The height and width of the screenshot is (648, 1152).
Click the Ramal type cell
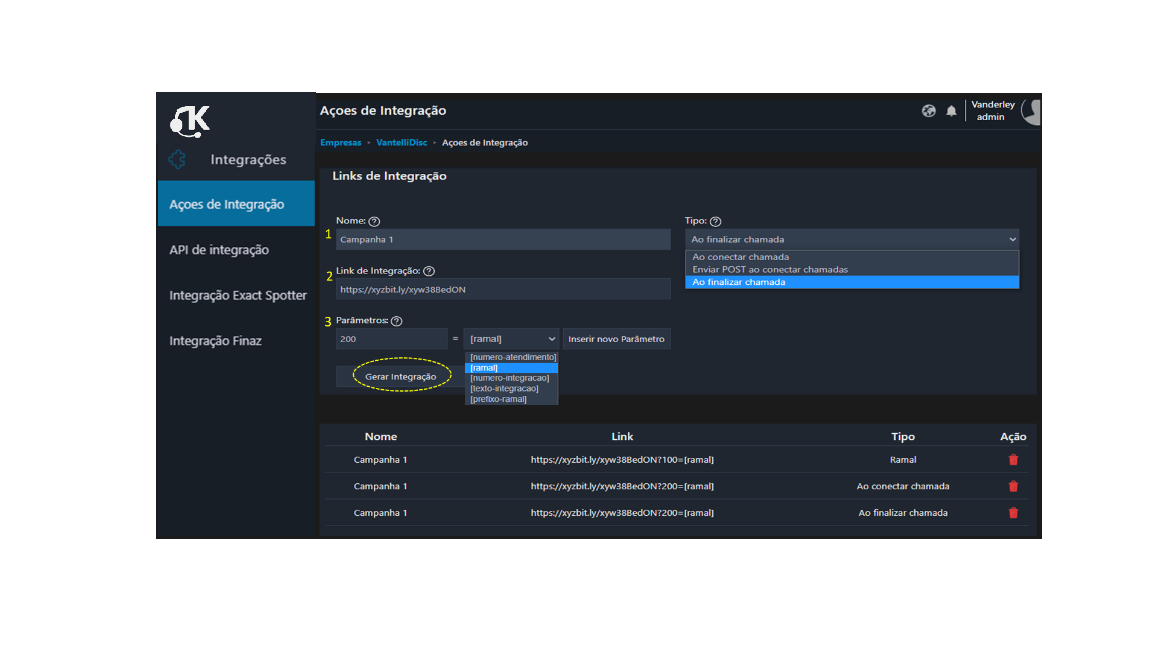[903, 460]
